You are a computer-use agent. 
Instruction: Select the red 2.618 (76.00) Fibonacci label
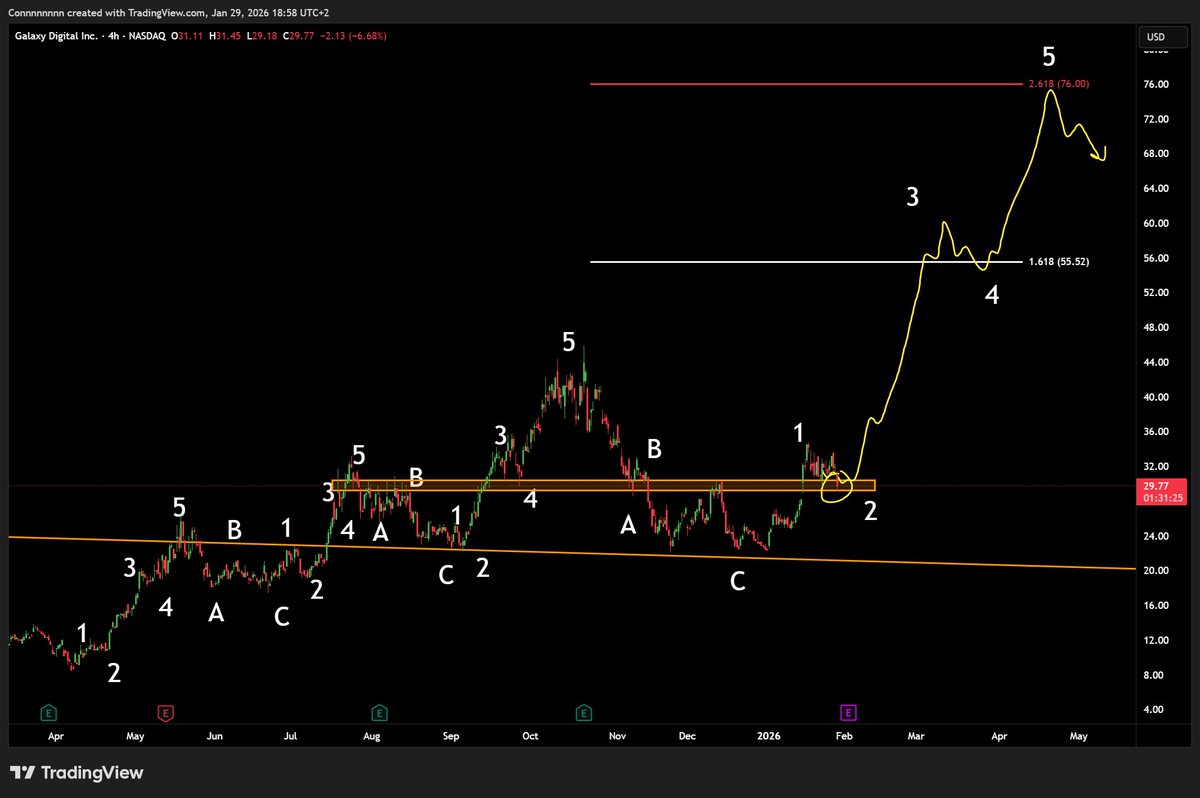[x=1058, y=84]
